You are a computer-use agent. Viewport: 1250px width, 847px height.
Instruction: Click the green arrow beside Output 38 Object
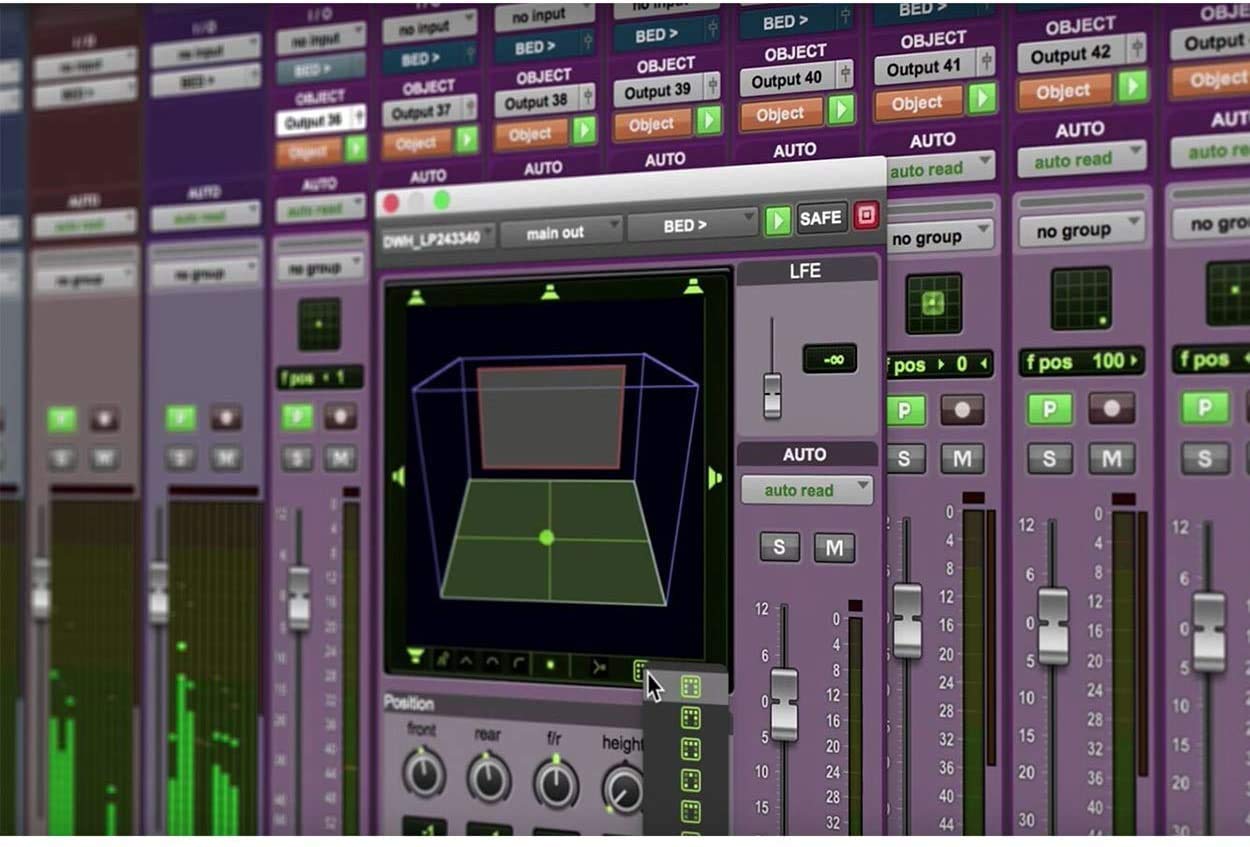[x=584, y=130]
